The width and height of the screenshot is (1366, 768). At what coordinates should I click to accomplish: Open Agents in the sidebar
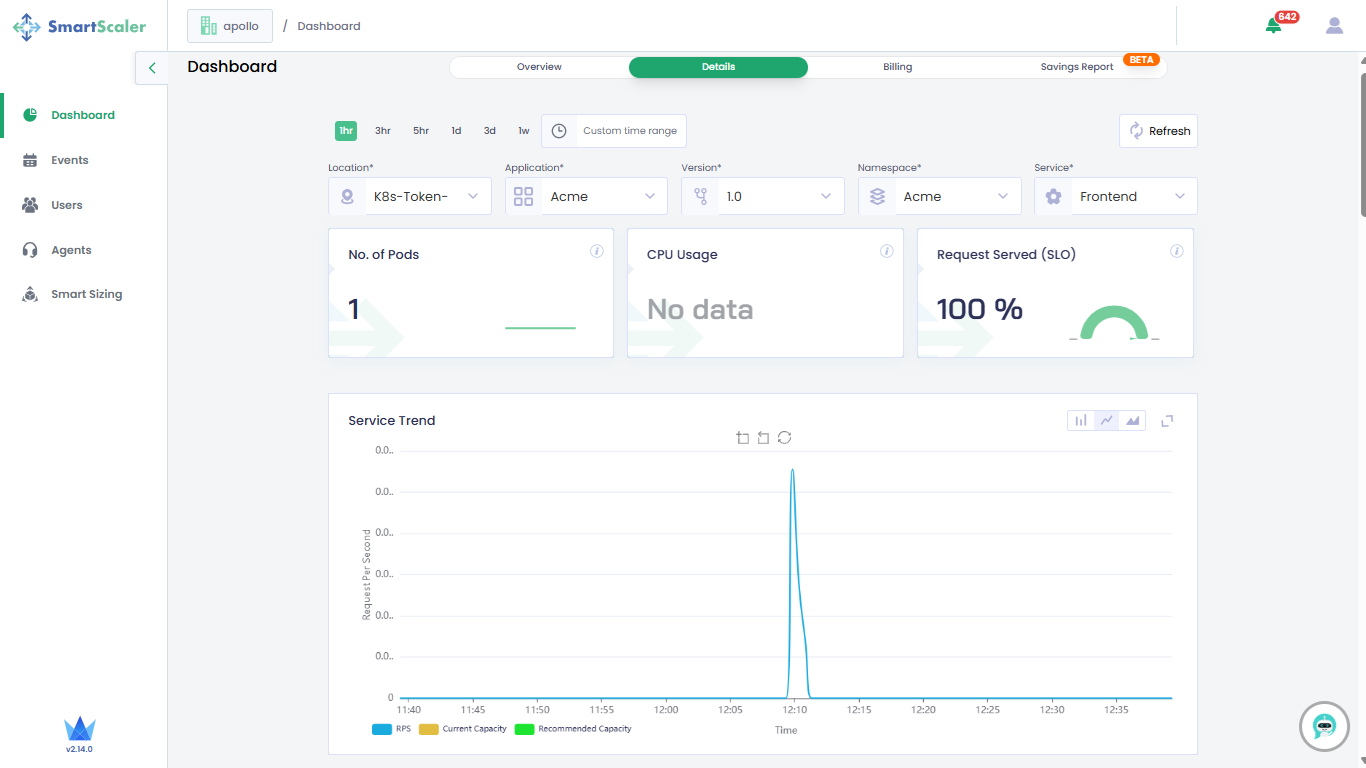[x=71, y=250]
